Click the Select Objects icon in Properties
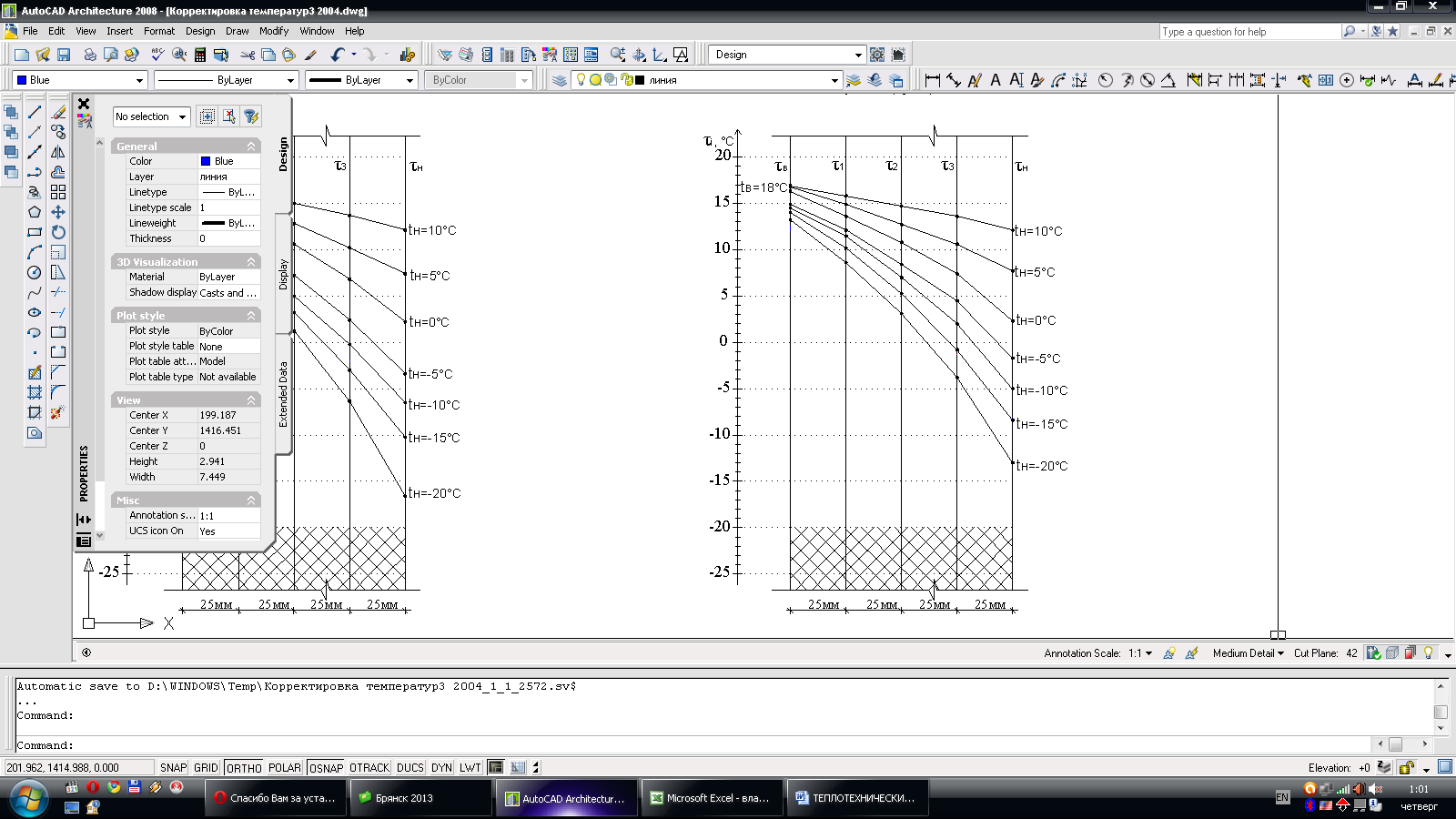Screen dimensions: 1456x819 [x=229, y=116]
